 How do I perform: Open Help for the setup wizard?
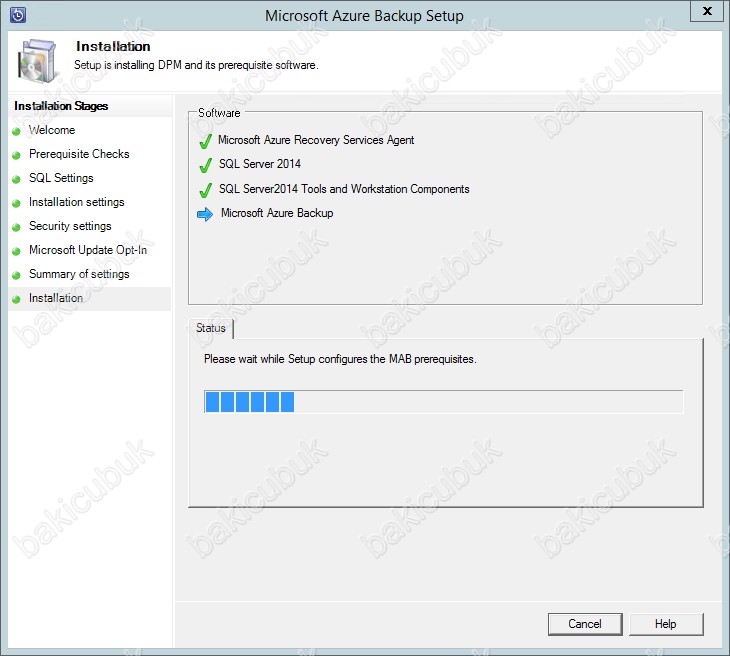pos(666,624)
